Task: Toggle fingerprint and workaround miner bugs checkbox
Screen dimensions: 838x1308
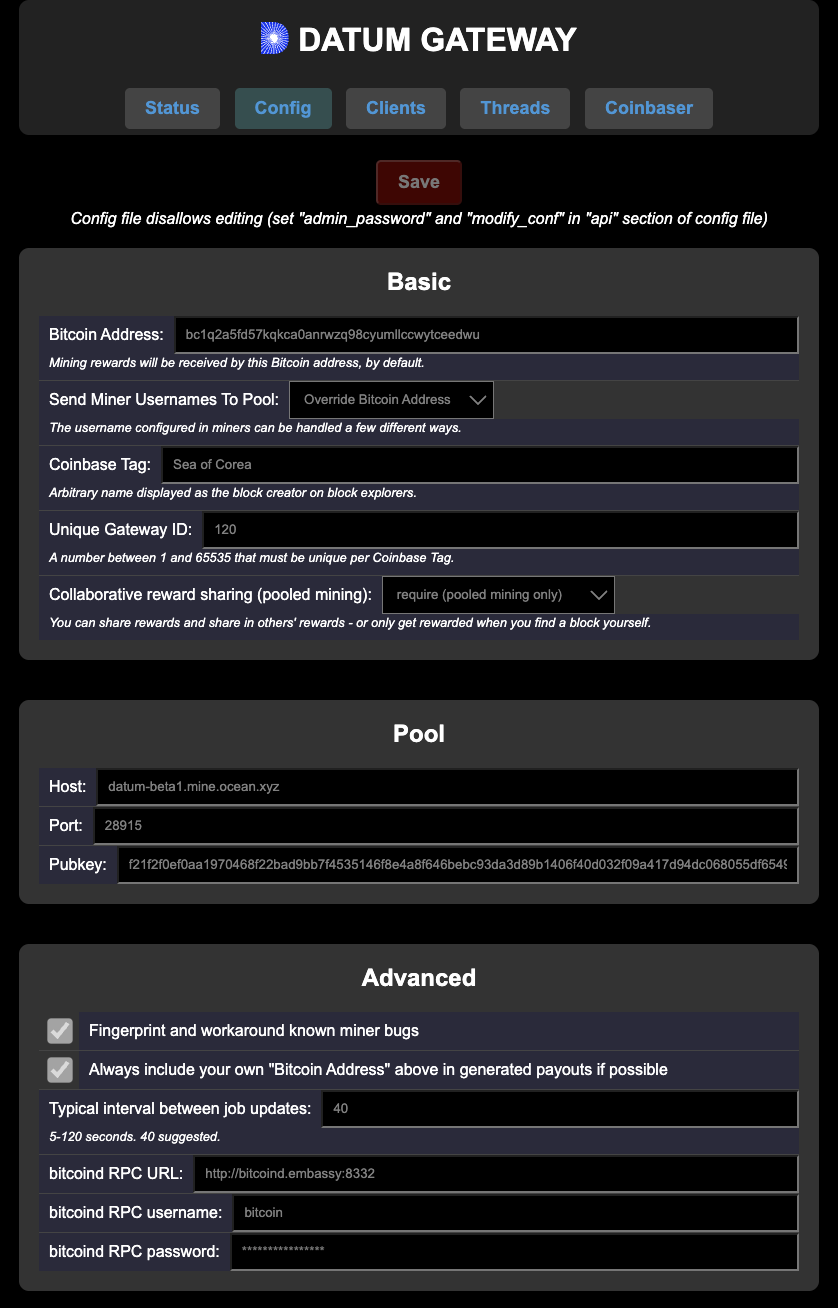Action: coord(60,1031)
